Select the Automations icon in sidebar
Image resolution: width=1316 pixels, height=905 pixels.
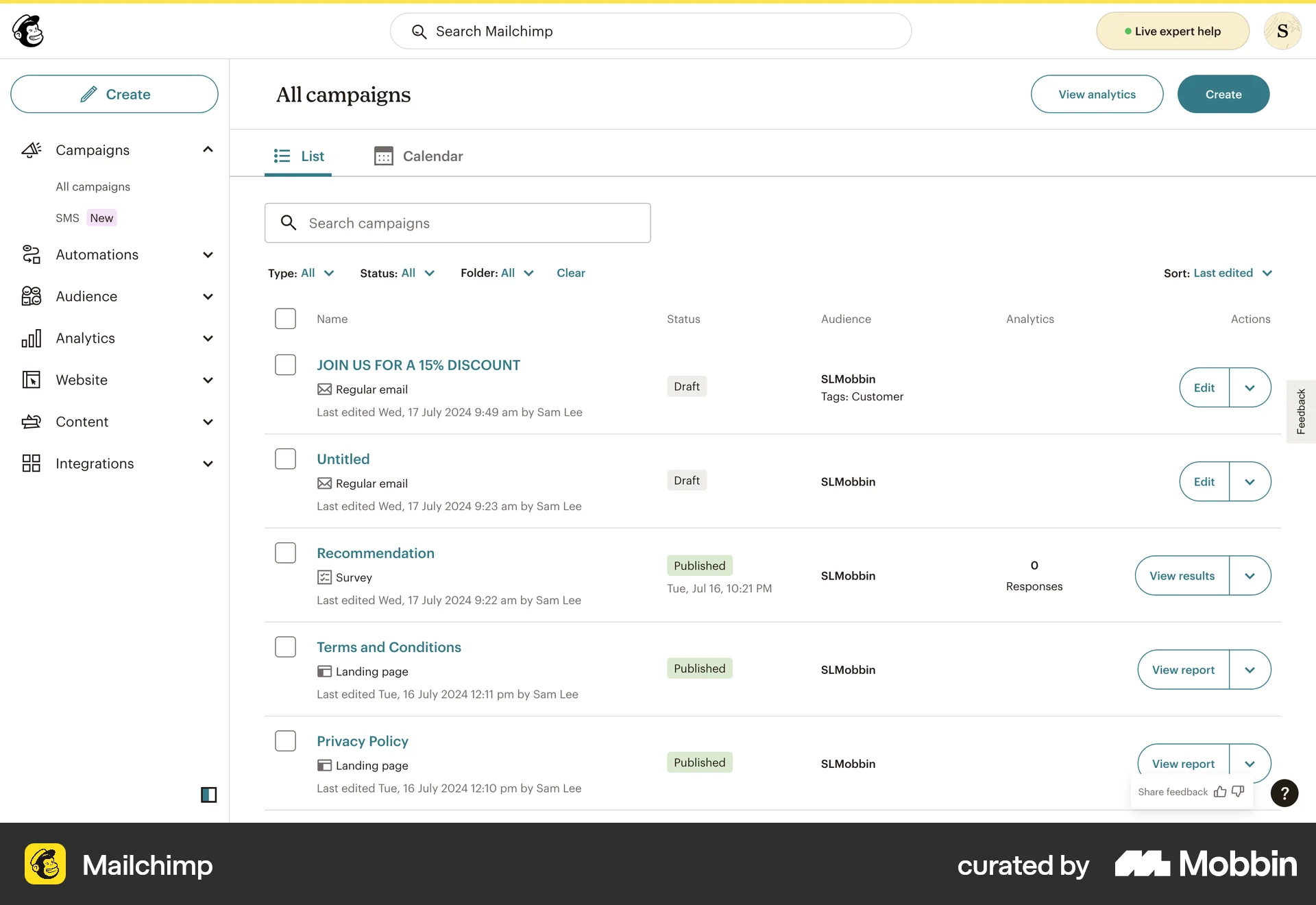pyautogui.click(x=31, y=254)
